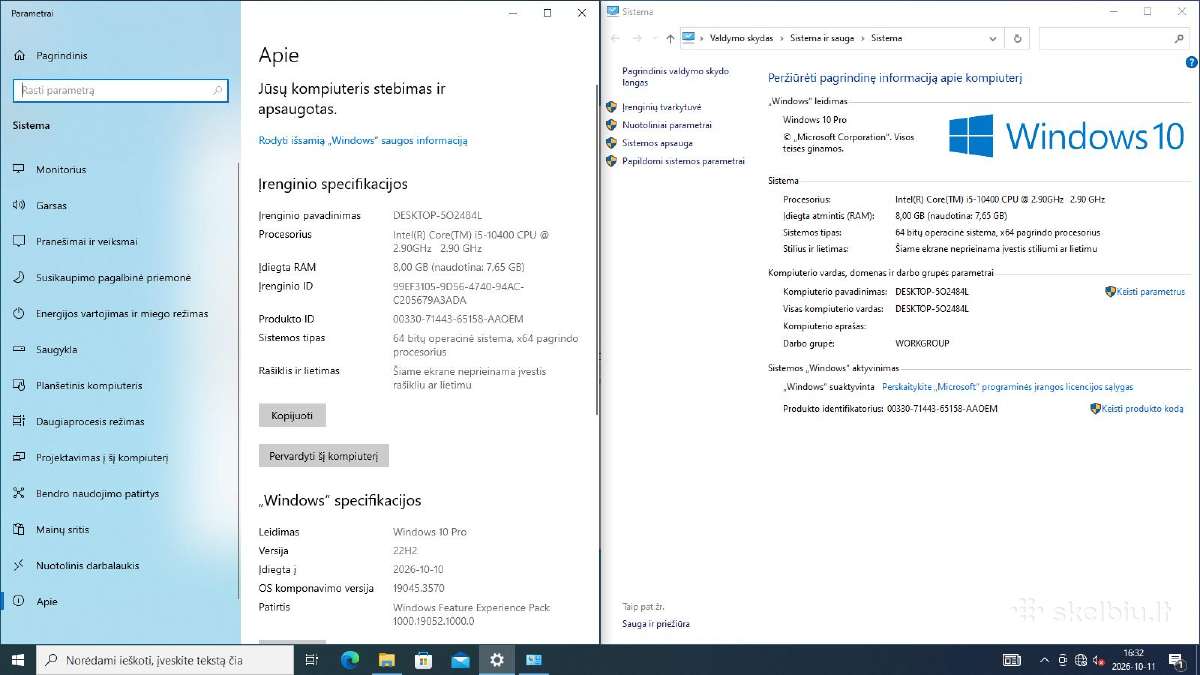This screenshot has height=675, width=1200.
Task: Open the network tray icon
Action: click(1080, 660)
